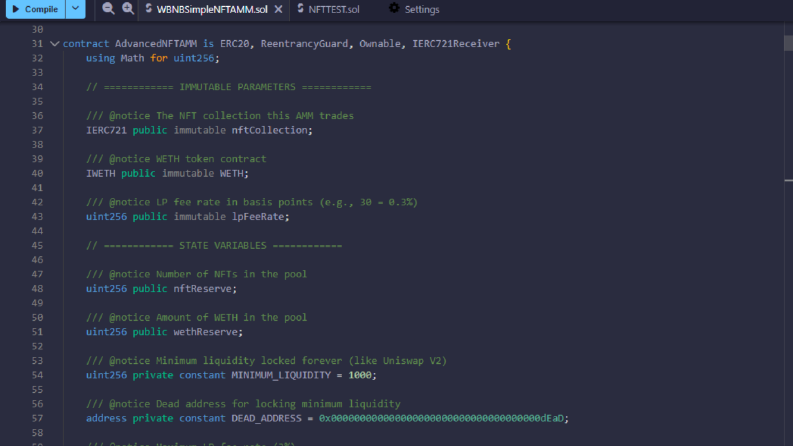The height and width of the screenshot is (446, 793).
Task: Click the AdvancedNFTAMM contract name
Action: 156,44
